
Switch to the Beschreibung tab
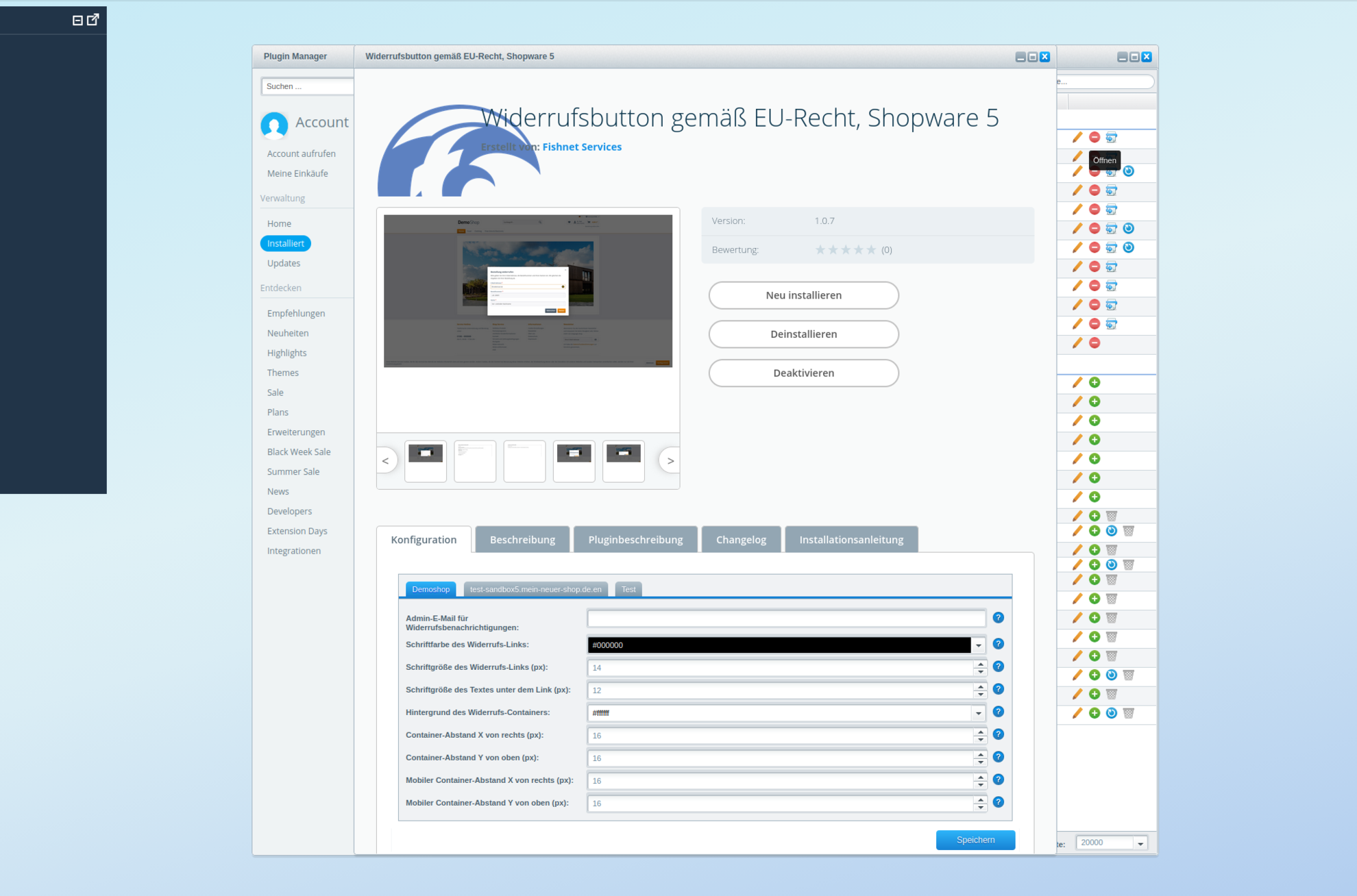click(x=522, y=540)
